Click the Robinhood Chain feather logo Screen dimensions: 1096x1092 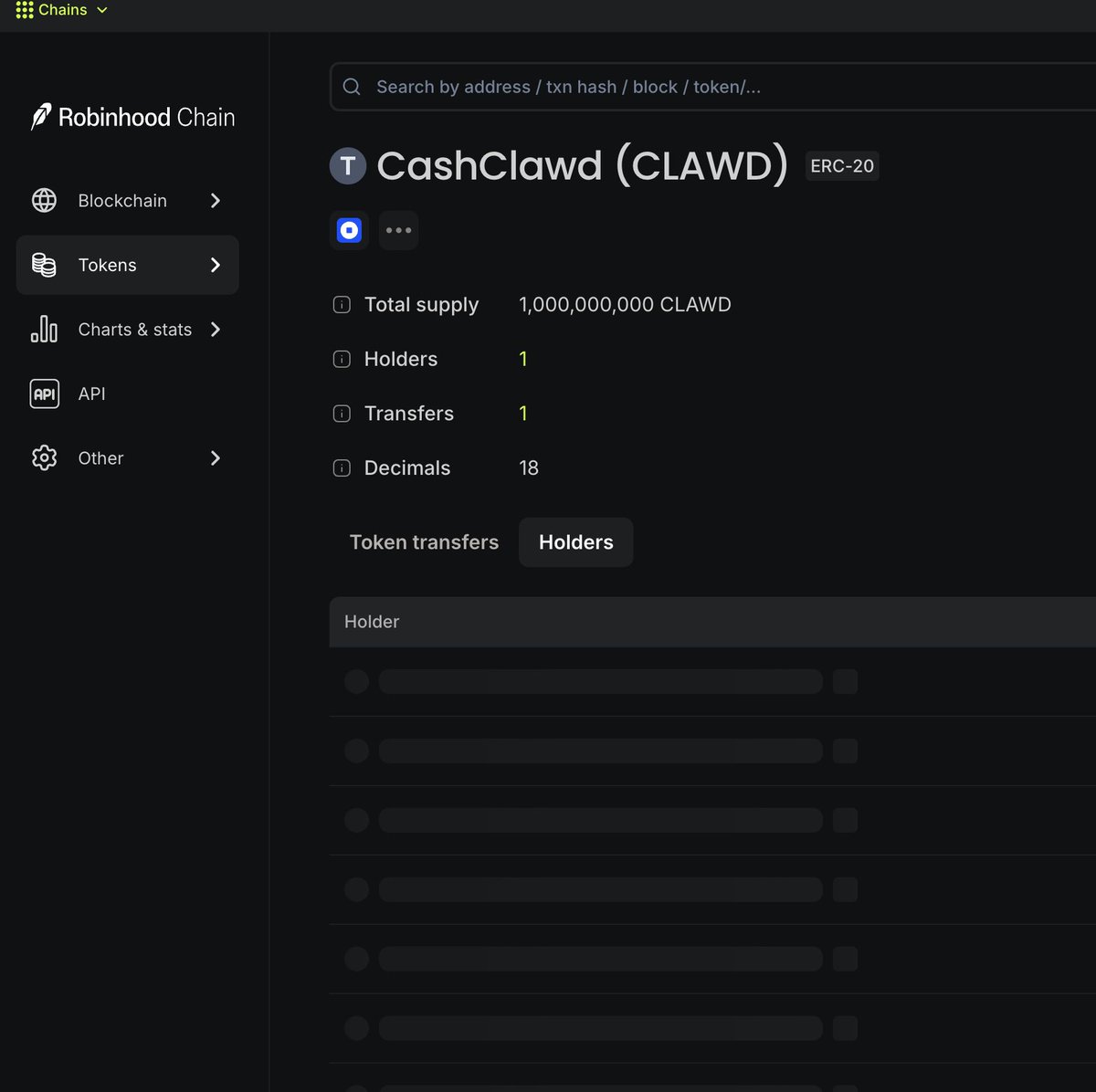point(41,117)
